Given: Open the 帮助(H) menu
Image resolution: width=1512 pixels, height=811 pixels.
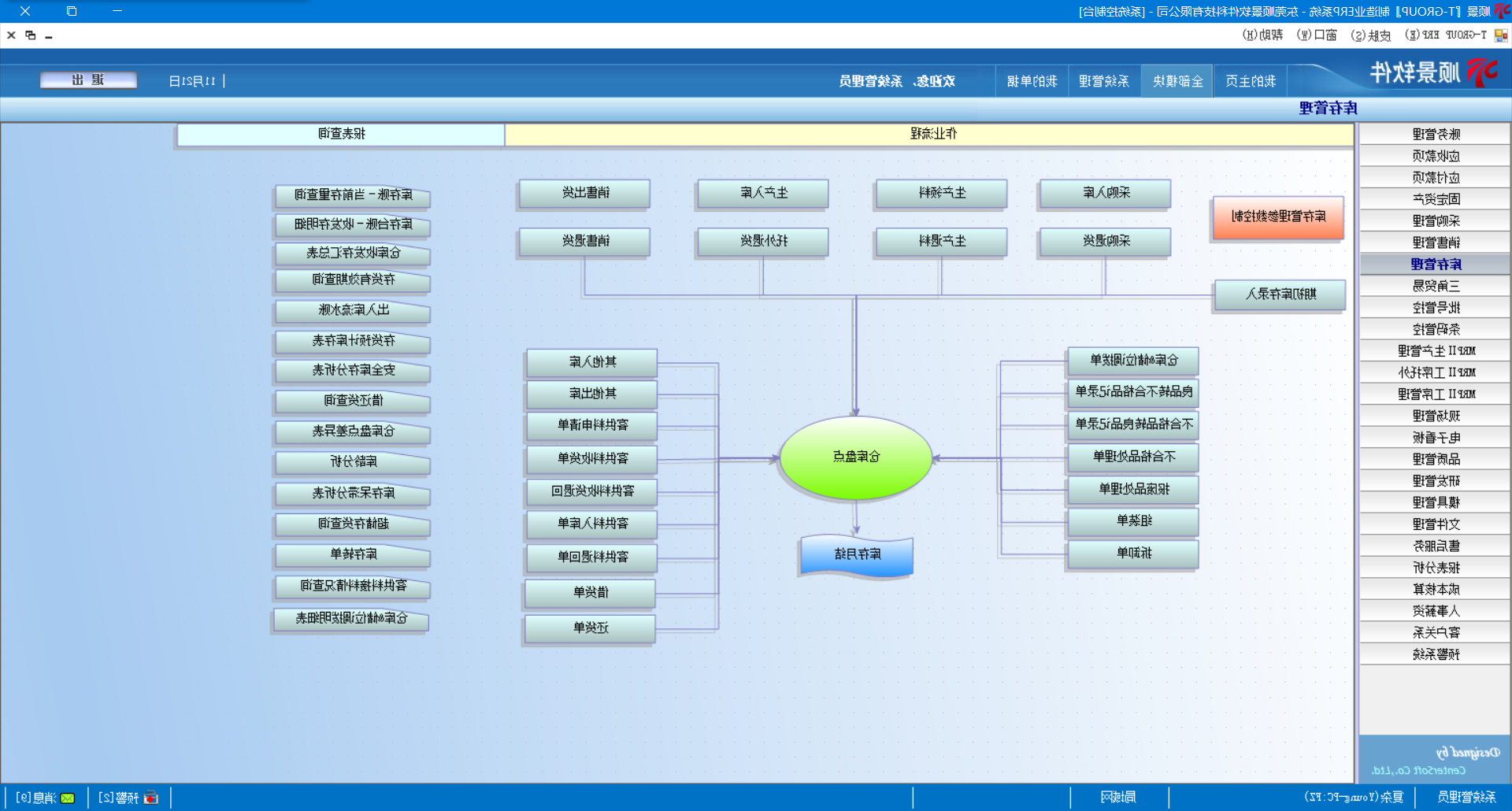Looking at the screenshot, I should click(x=1262, y=35).
